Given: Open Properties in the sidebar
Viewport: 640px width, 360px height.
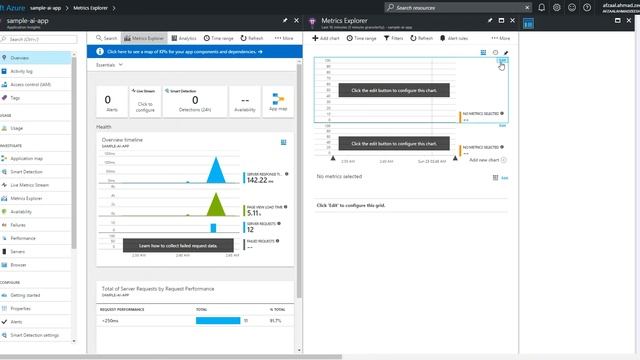Looking at the screenshot, I should pyautogui.click(x=36, y=309).
